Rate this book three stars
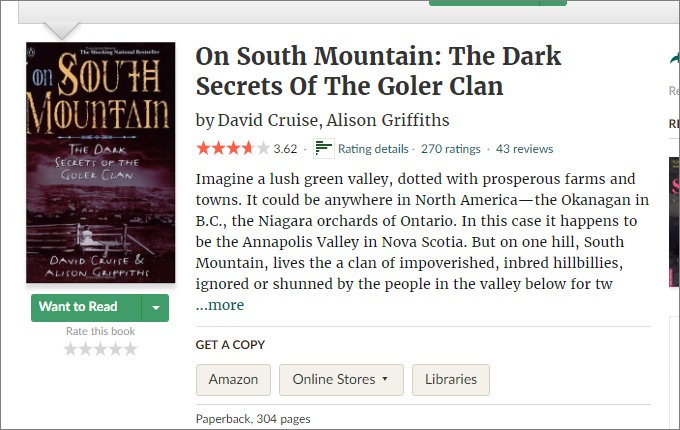Image resolution: width=680 pixels, height=430 pixels. click(100, 349)
